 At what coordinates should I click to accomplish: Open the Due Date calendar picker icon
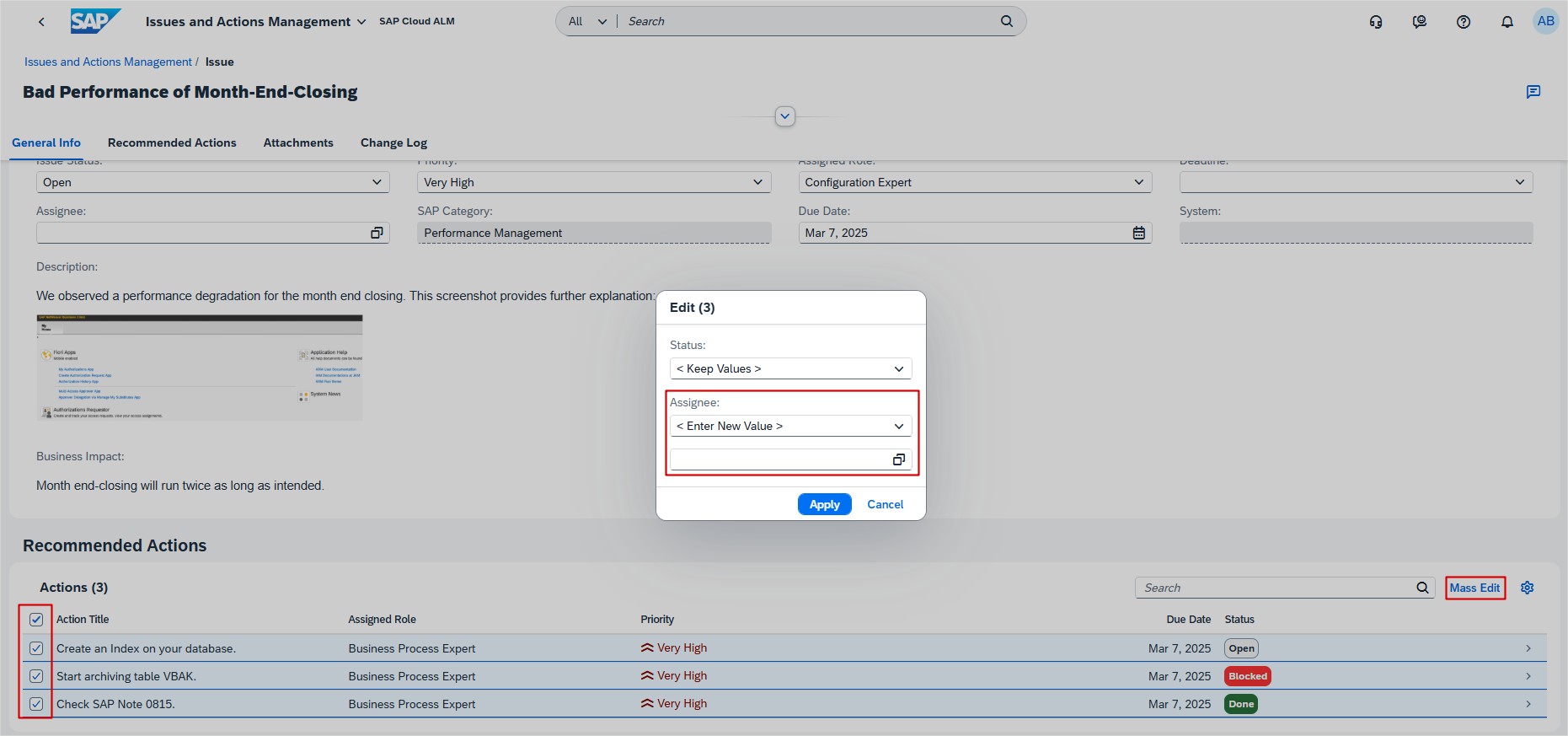pos(1139,233)
